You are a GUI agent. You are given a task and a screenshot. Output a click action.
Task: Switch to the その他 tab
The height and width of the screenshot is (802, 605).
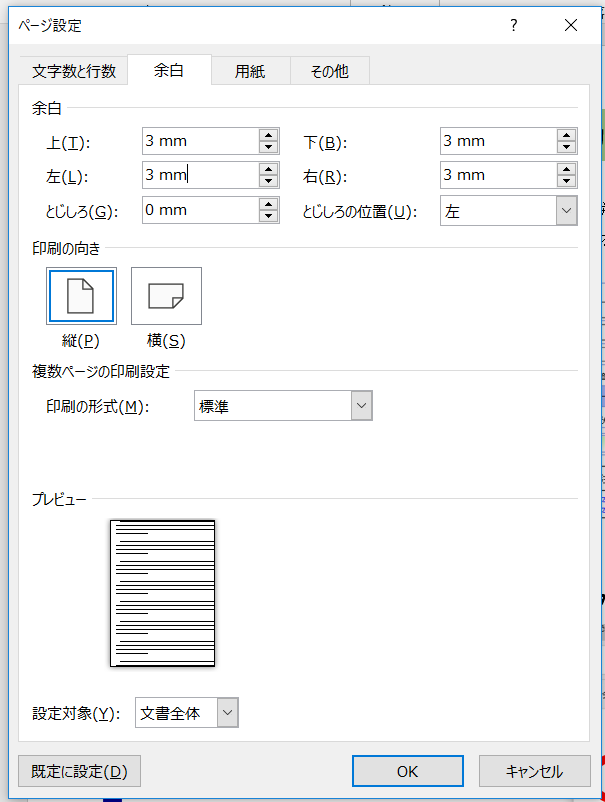click(x=330, y=71)
